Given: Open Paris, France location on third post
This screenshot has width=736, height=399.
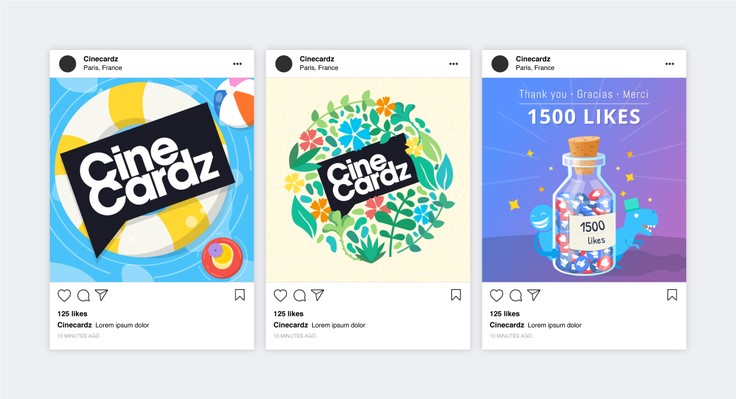Looking at the screenshot, I should pyautogui.click(x=535, y=68).
